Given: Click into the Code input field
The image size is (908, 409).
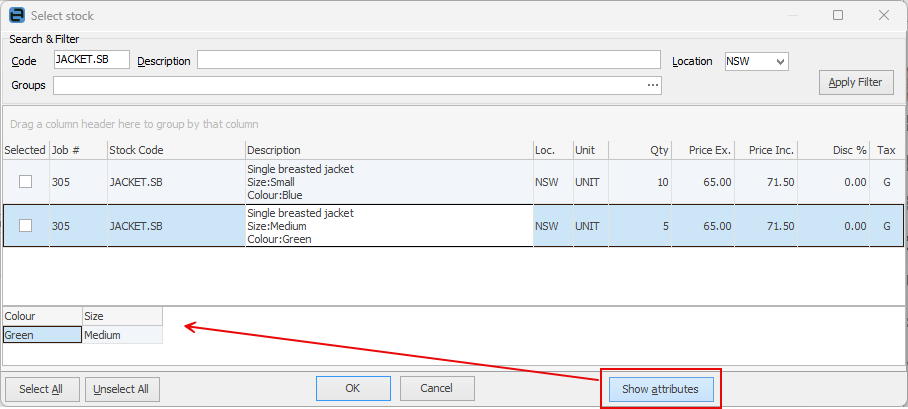Looking at the screenshot, I should [x=91, y=60].
